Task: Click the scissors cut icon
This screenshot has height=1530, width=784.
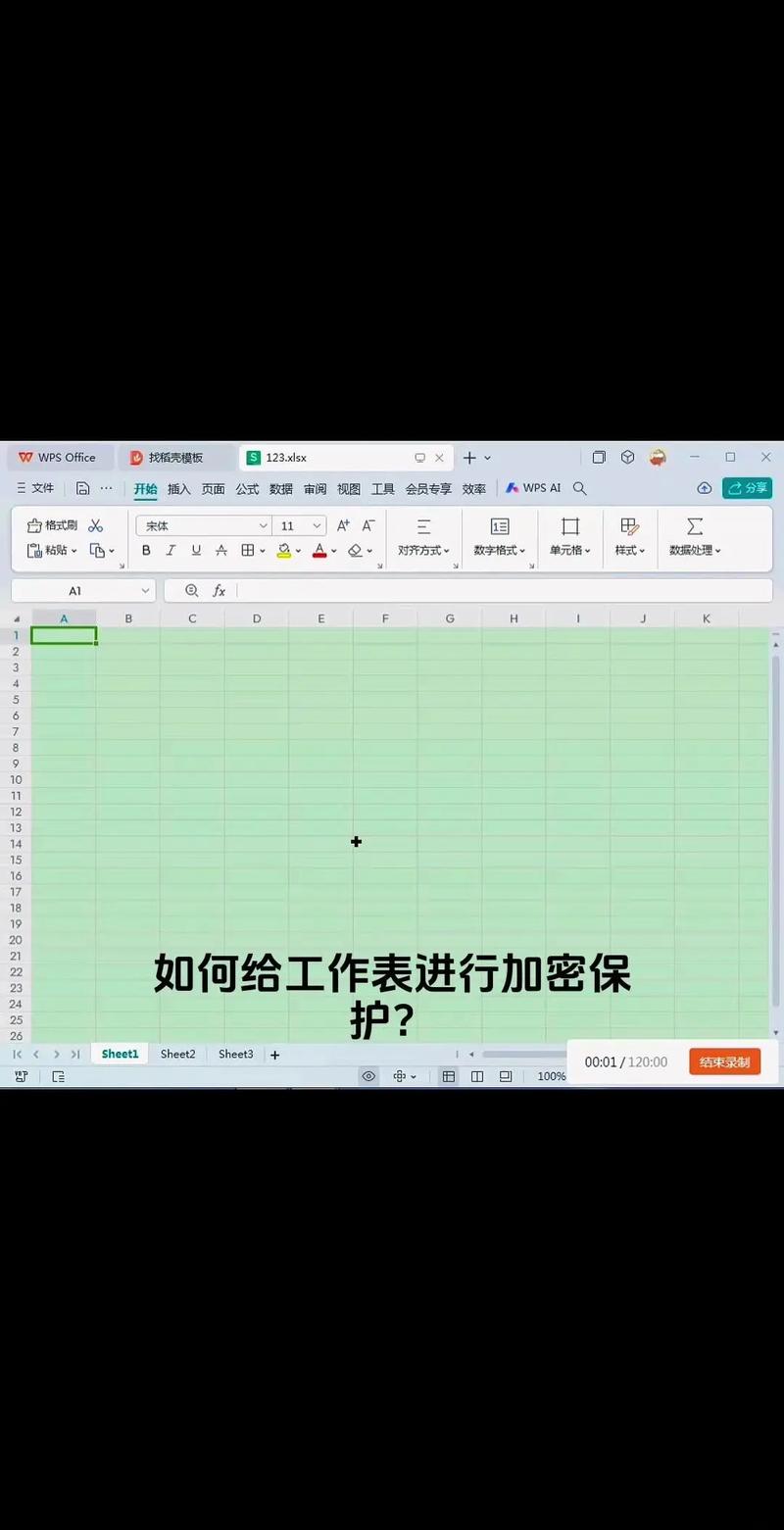Action: pyautogui.click(x=95, y=524)
